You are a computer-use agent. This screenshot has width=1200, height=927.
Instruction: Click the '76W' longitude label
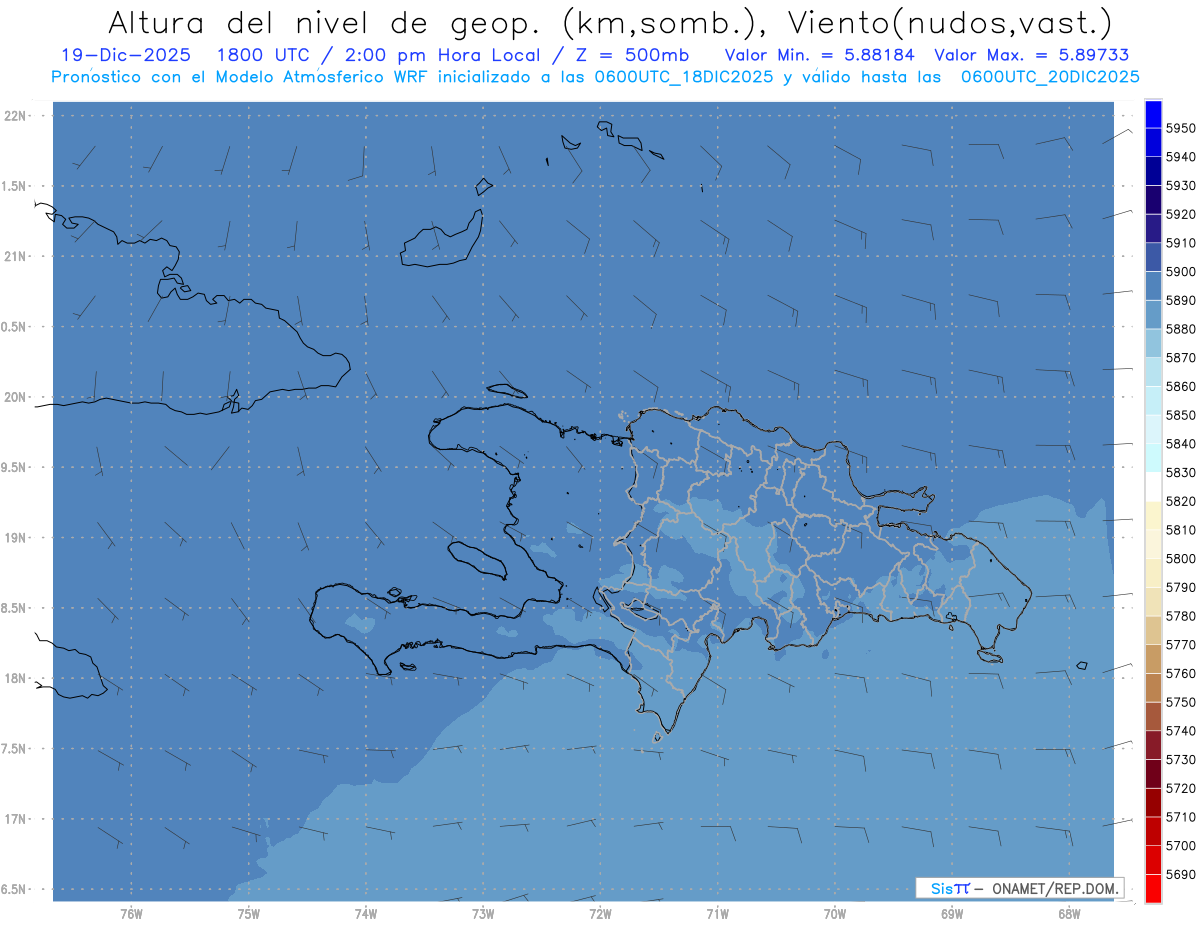click(131, 913)
